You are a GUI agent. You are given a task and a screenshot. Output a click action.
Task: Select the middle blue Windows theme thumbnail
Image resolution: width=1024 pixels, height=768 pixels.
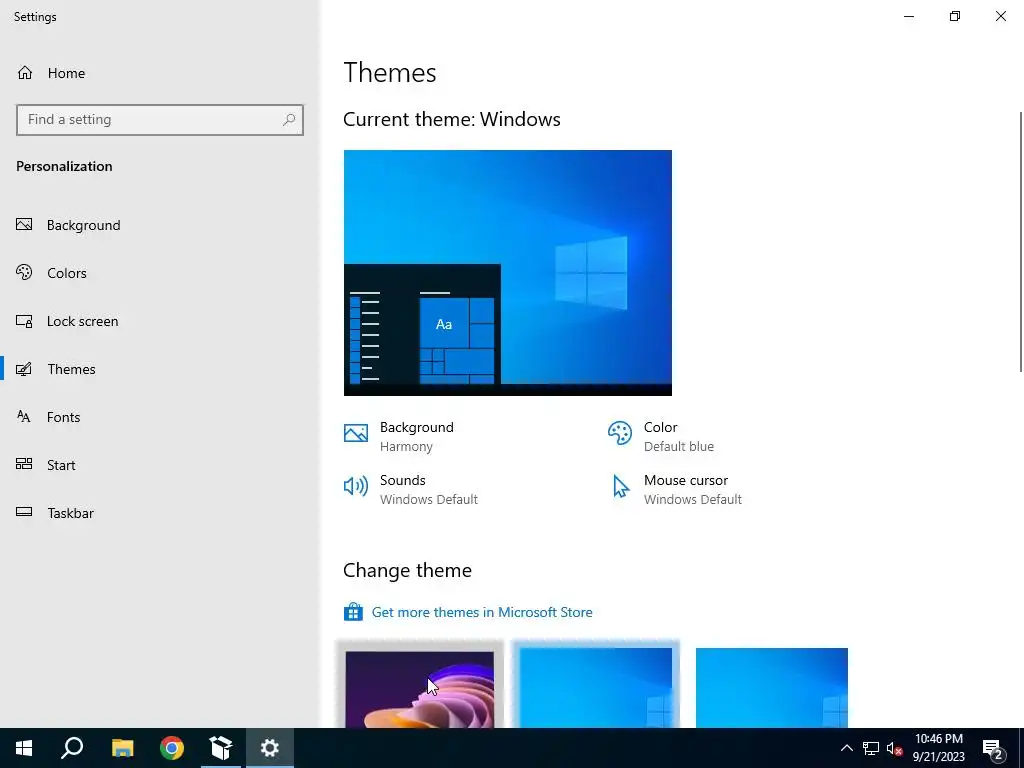tap(596, 688)
